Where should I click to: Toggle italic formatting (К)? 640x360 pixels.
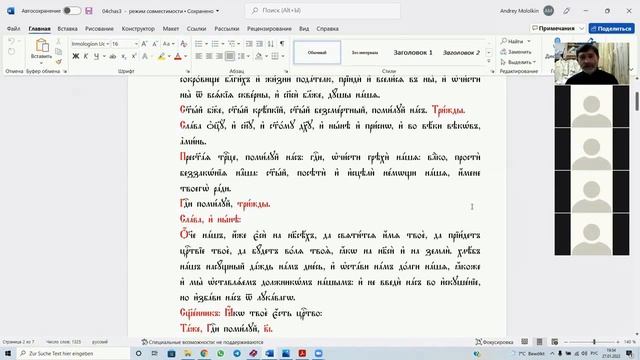(x=86, y=56)
